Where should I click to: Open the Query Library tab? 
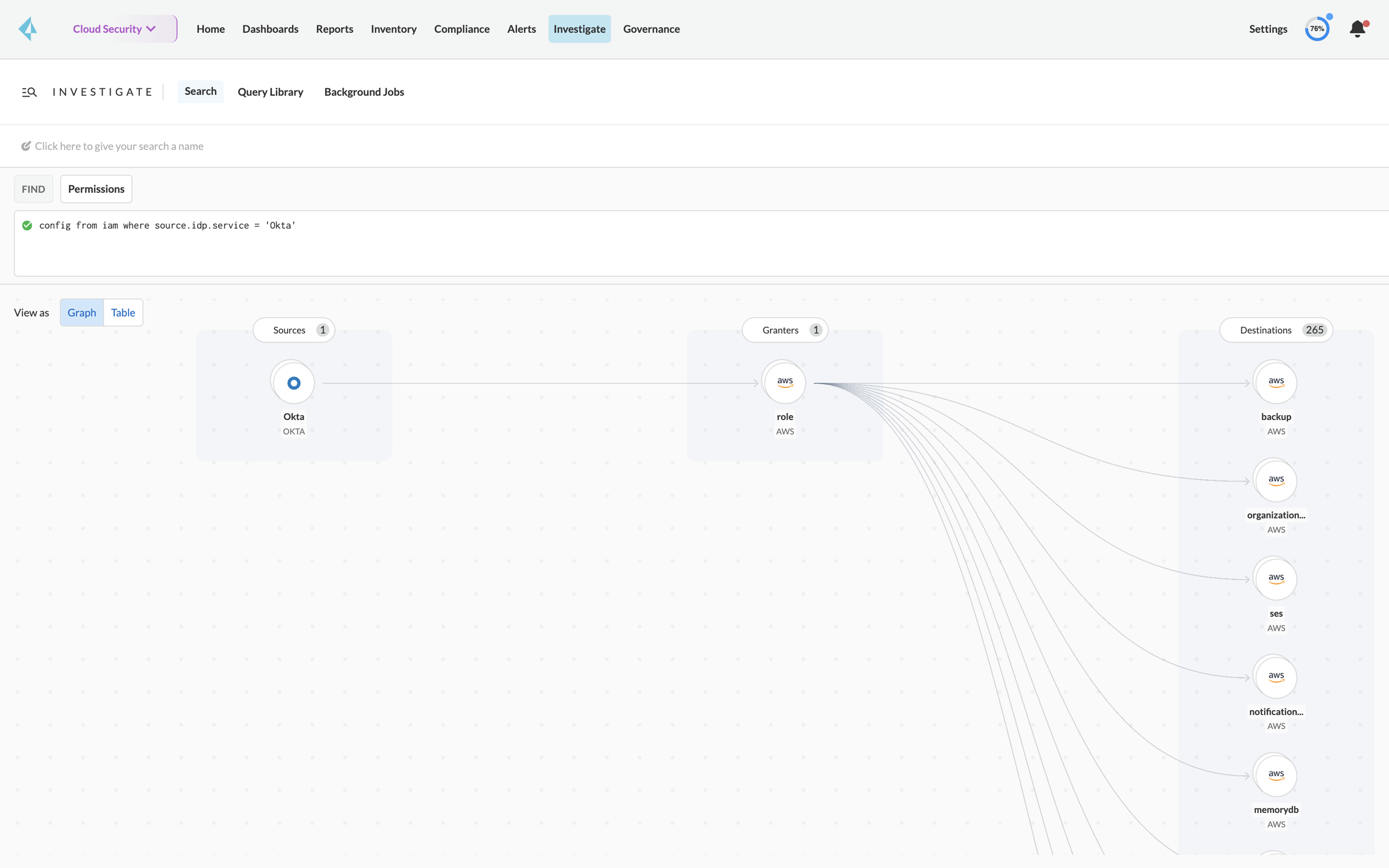[x=271, y=91]
